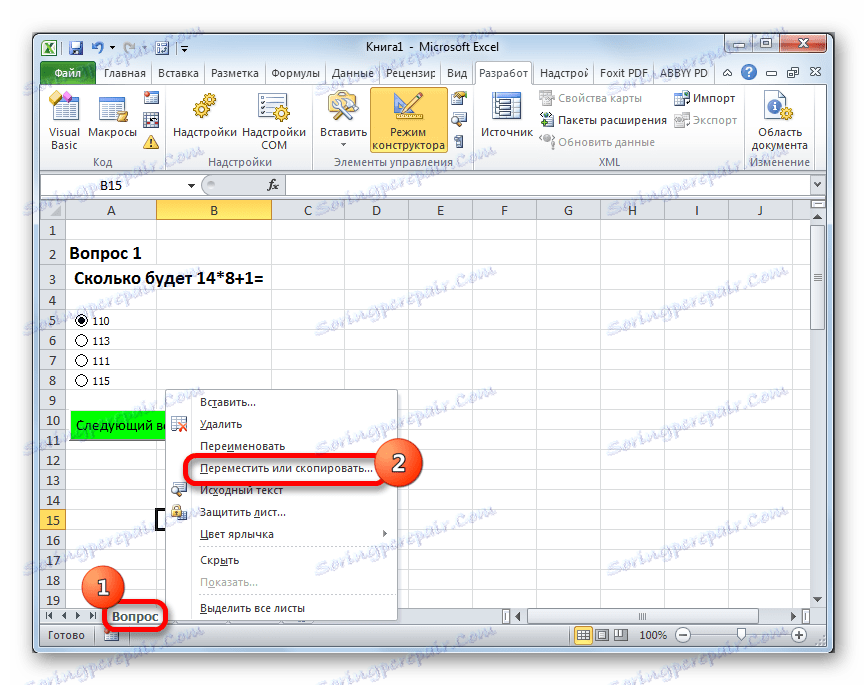Choose Переместить или скопировать...
The width and height of the screenshot is (867, 685).
point(282,468)
